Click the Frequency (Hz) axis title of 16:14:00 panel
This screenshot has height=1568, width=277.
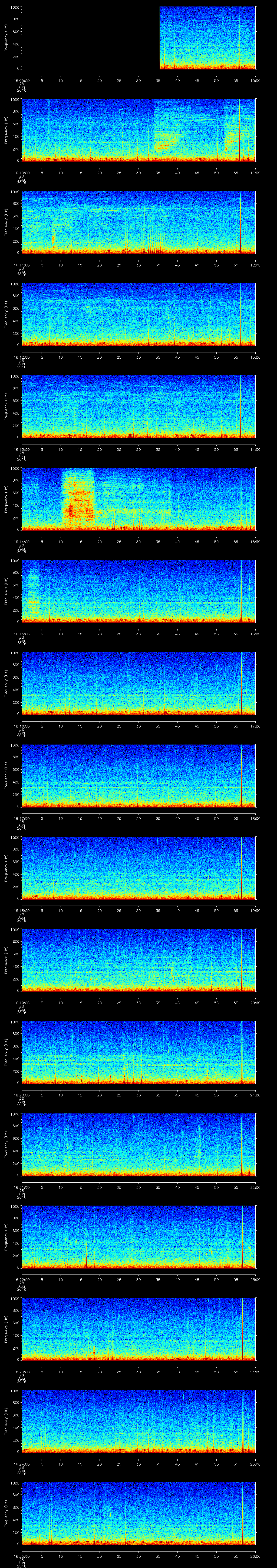point(6,499)
